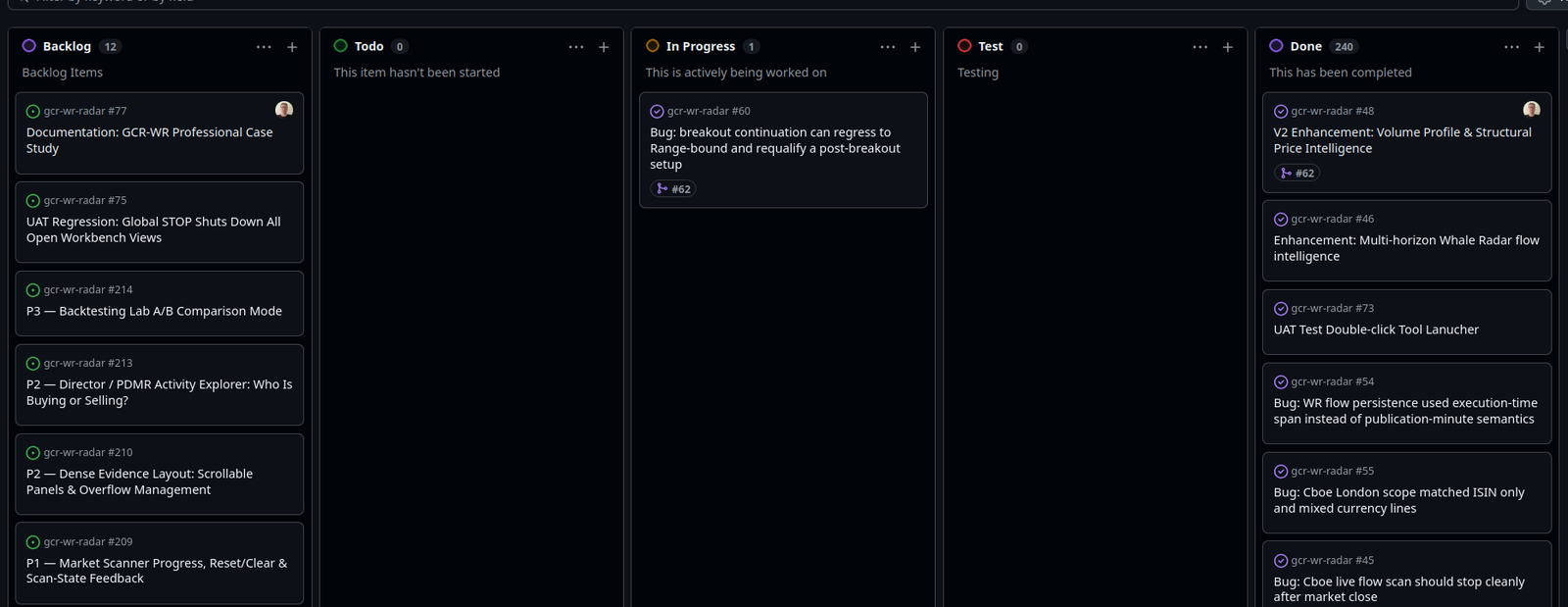Open Bug: Cboe live flow scan issue
This screenshot has width=1568, height=607.
[1399, 589]
